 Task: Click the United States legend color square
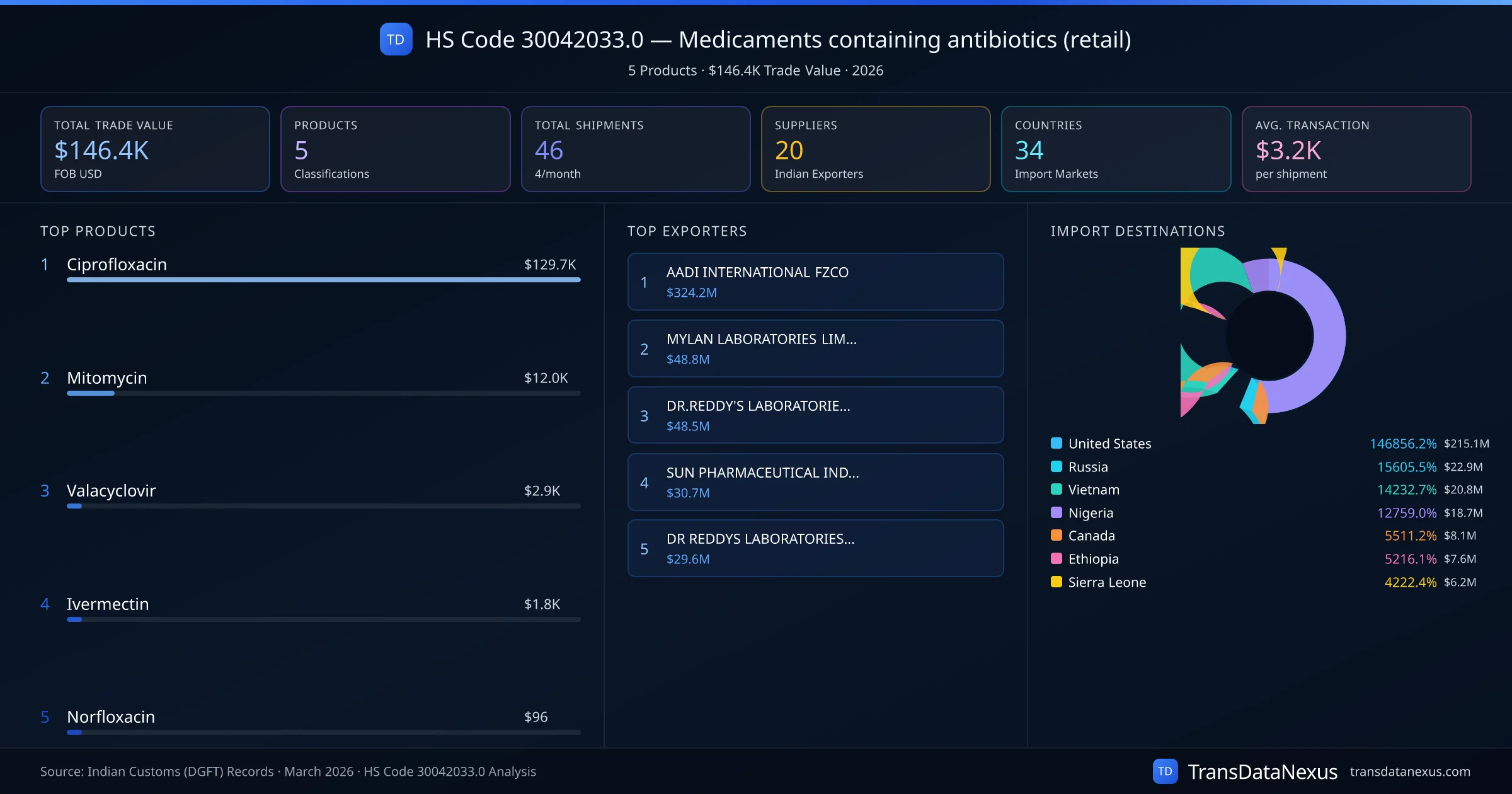click(x=1057, y=443)
